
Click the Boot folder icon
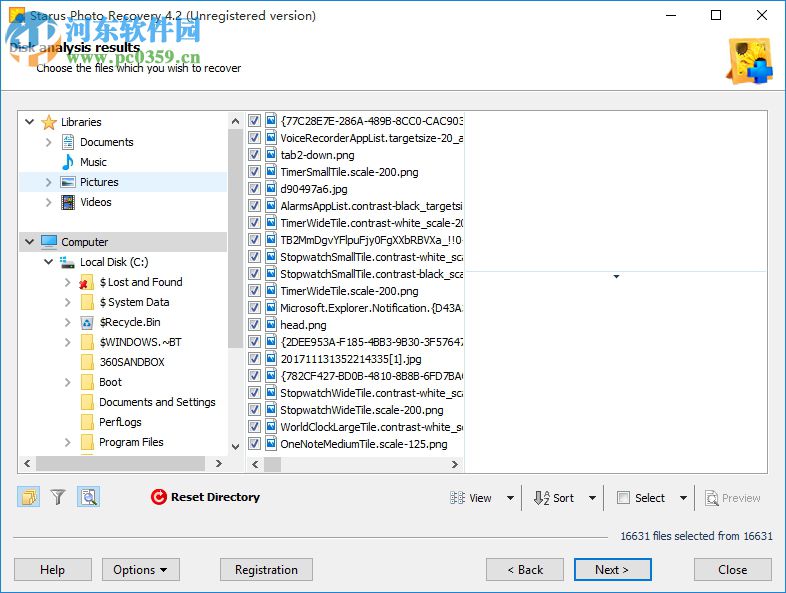pyautogui.click(x=87, y=382)
